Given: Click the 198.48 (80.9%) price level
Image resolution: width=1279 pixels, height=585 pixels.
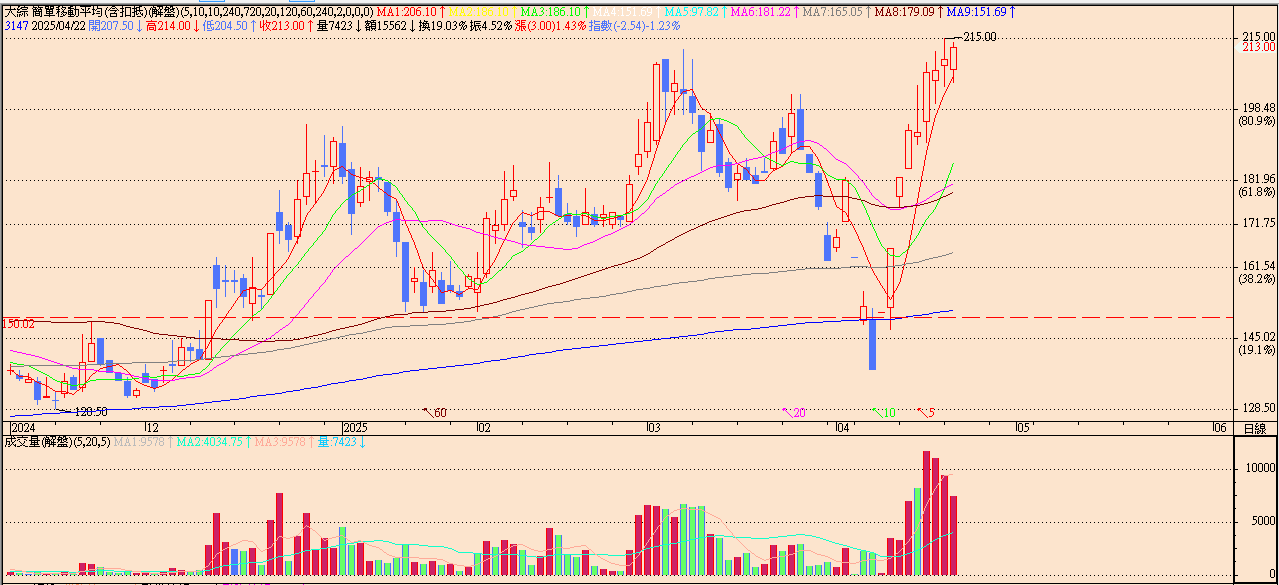Looking at the screenshot, I should coord(1256,108).
